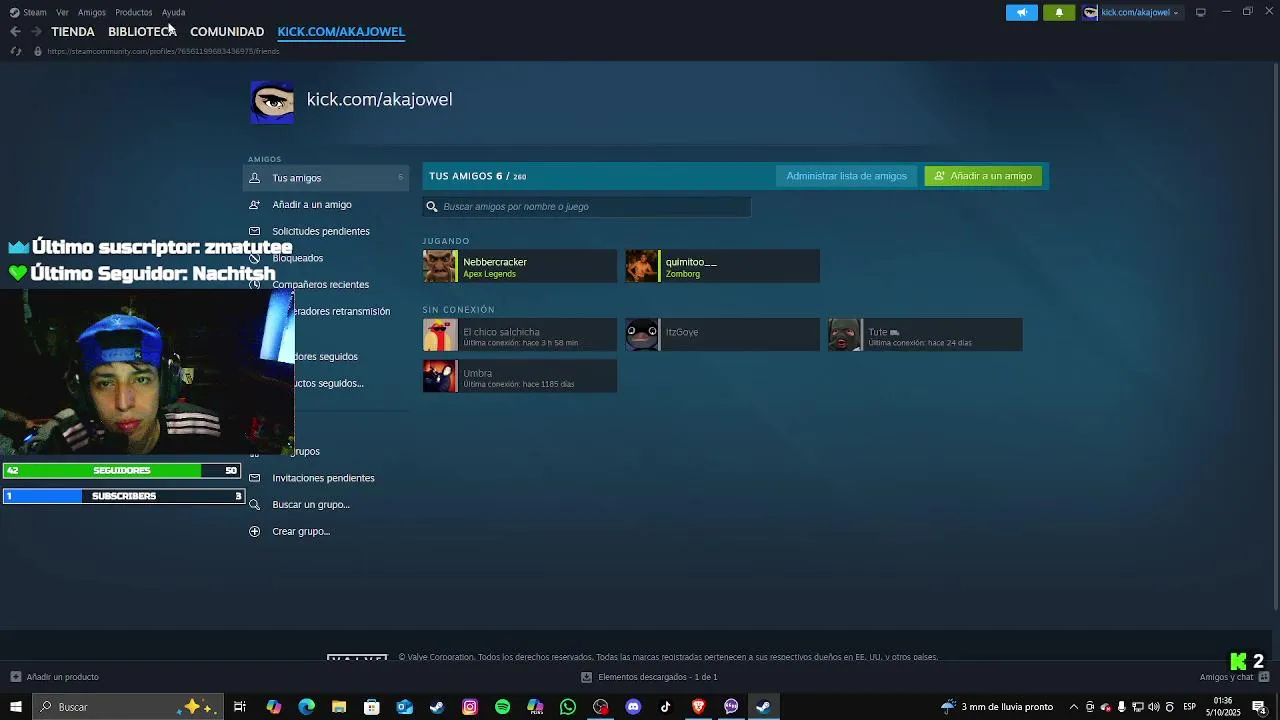Click the plus icon for Añadir un producto
The height and width of the screenshot is (720, 1280).
(x=15, y=677)
